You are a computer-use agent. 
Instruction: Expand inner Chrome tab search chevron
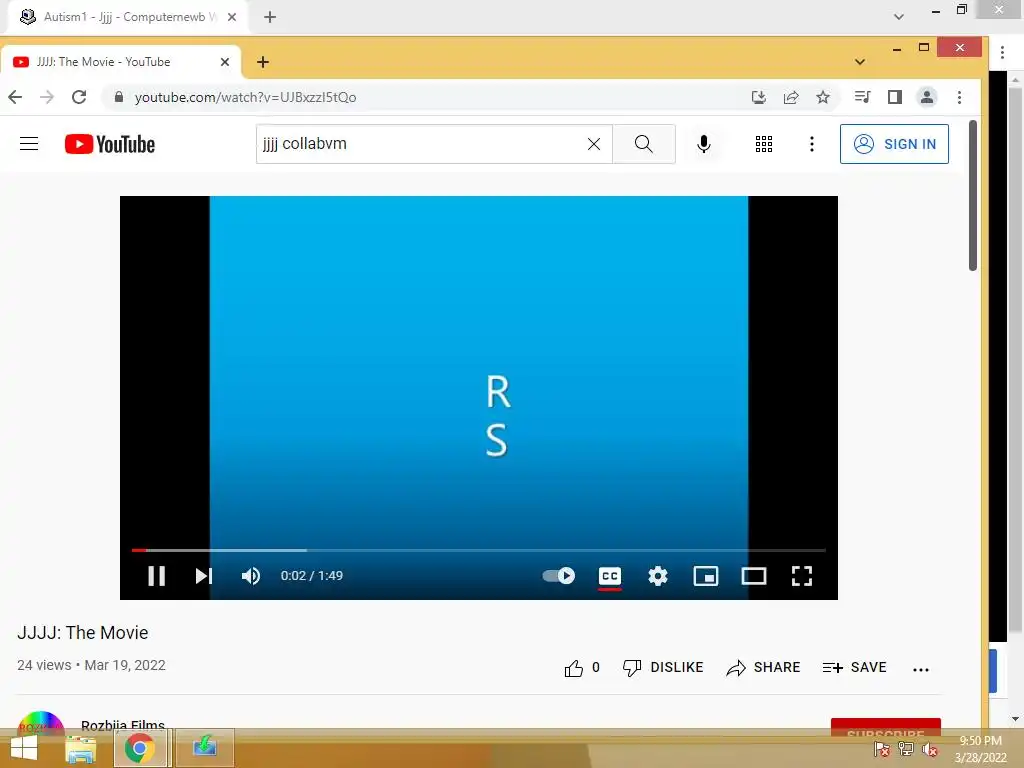point(859,62)
